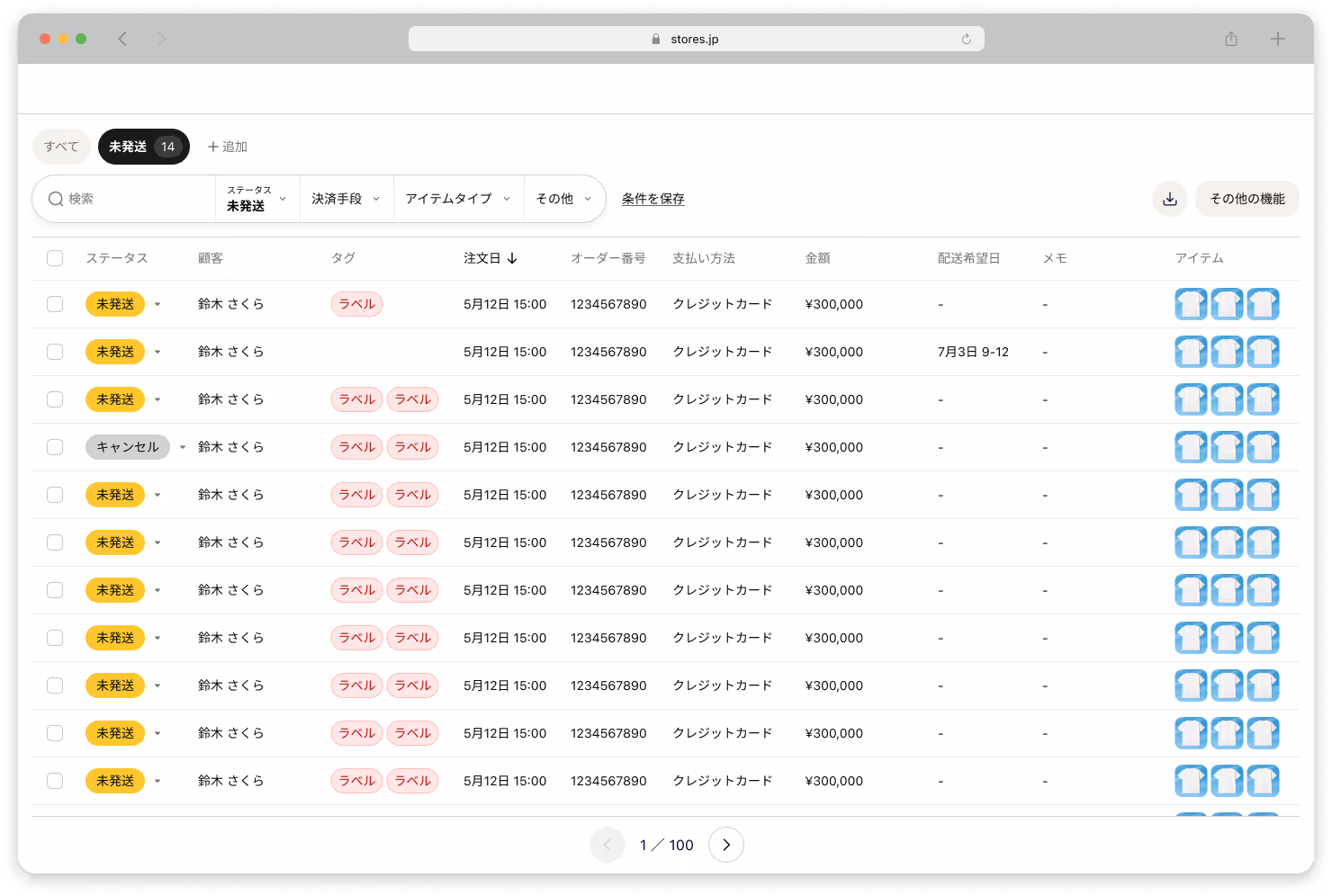Switch to the すべて tab
This screenshot has height=896, width=1332.
coord(61,147)
